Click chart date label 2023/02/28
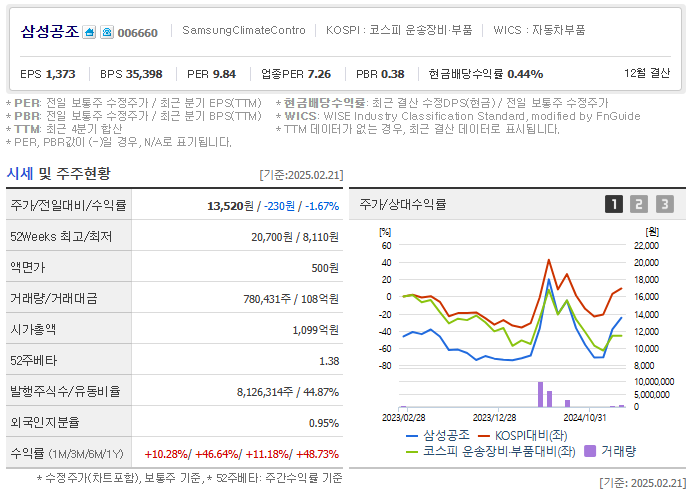 point(404,418)
